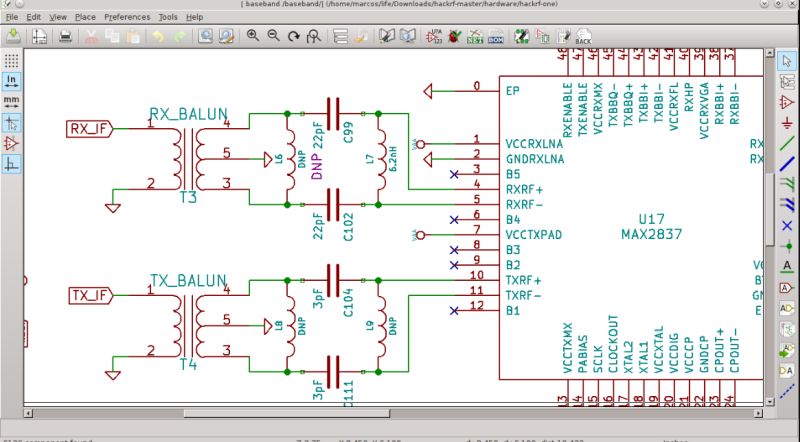Select the T3 transformer reference
The image size is (800, 442).
[188, 198]
